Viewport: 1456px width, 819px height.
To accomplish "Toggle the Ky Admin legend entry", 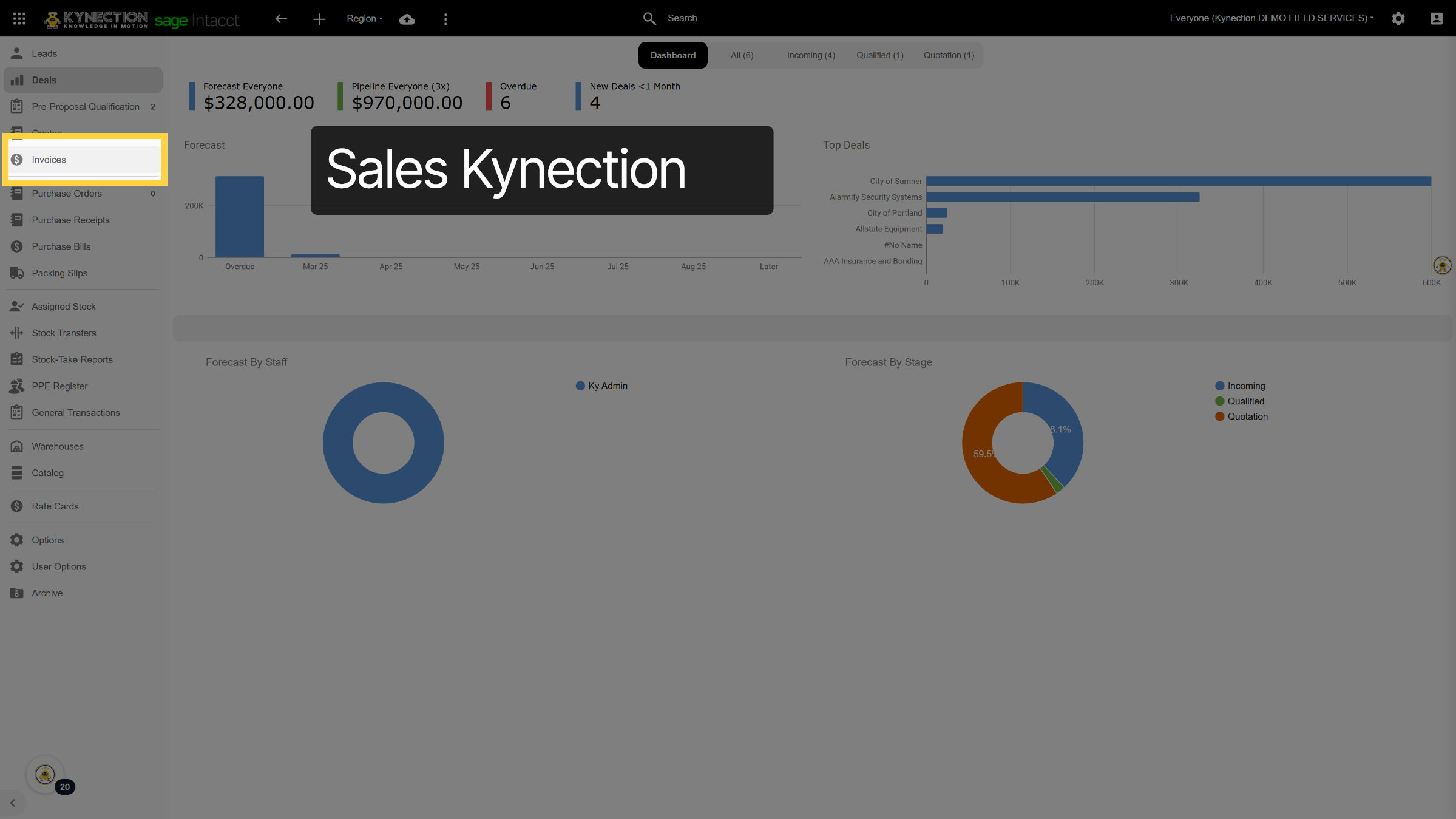I will [601, 386].
